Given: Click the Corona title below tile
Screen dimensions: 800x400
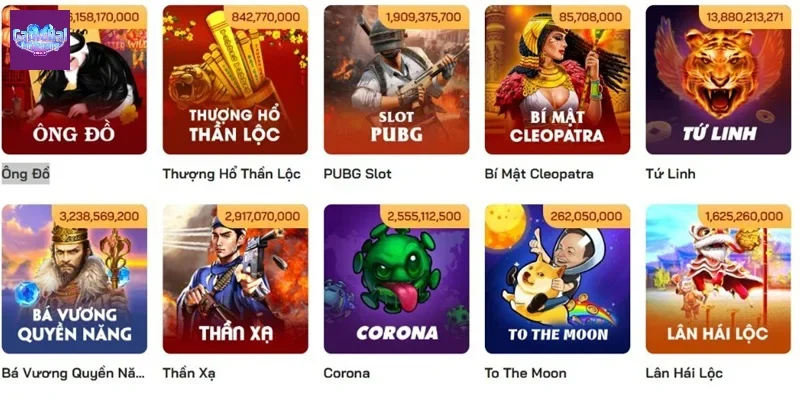Looking at the screenshot, I should coord(347,373).
